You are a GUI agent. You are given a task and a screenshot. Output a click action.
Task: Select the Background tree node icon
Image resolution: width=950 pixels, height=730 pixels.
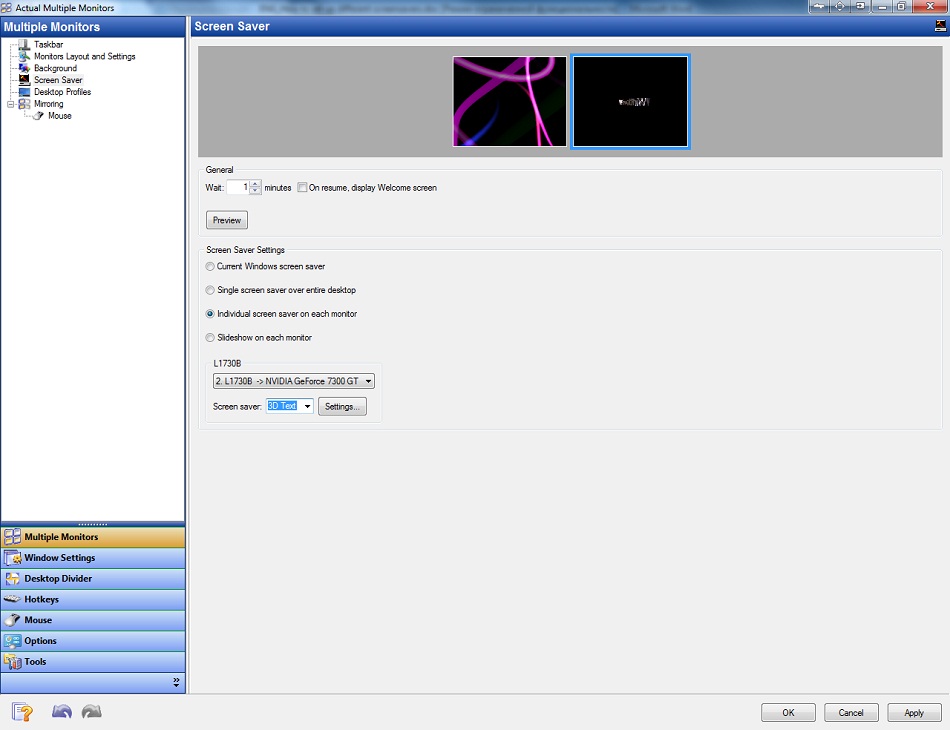tap(24, 68)
